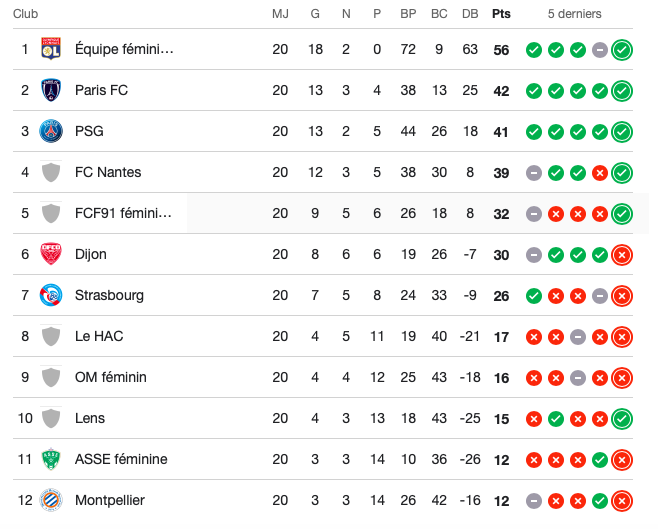Open the Strasbourg team page

click(x=109, y=295)
